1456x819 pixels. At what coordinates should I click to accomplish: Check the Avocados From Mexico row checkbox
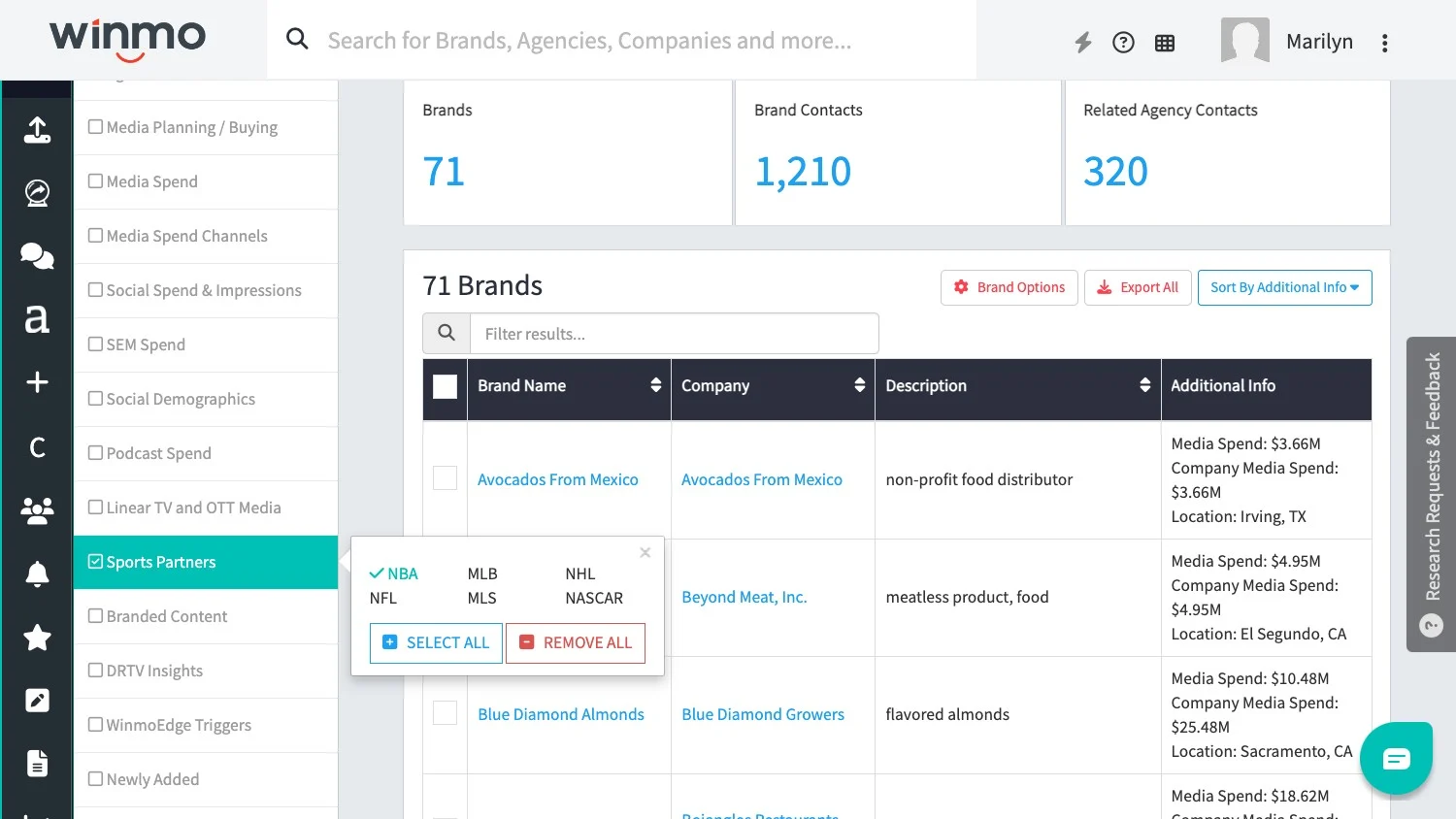click(x=445, y=477)
